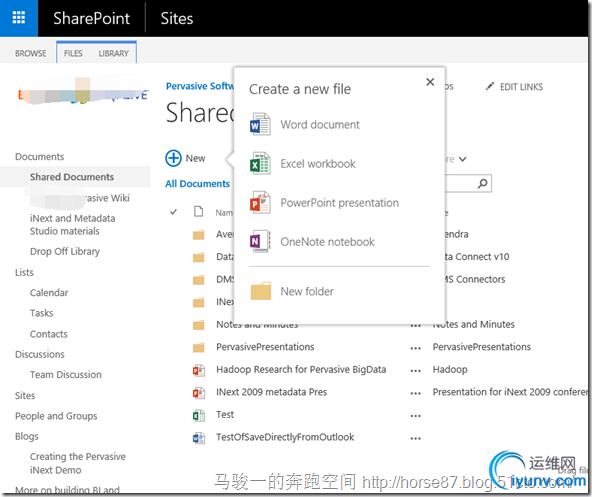Click PowerPoint icon beside INext 2009 metadata Pres
The image size is (592, 497).
click(199, 393)
